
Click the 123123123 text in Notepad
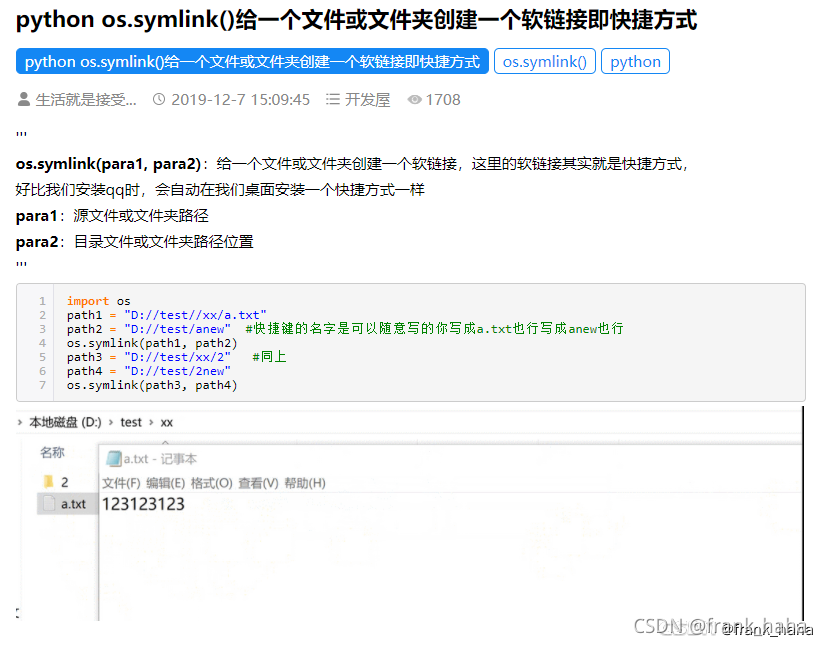[x=143, y=504]
